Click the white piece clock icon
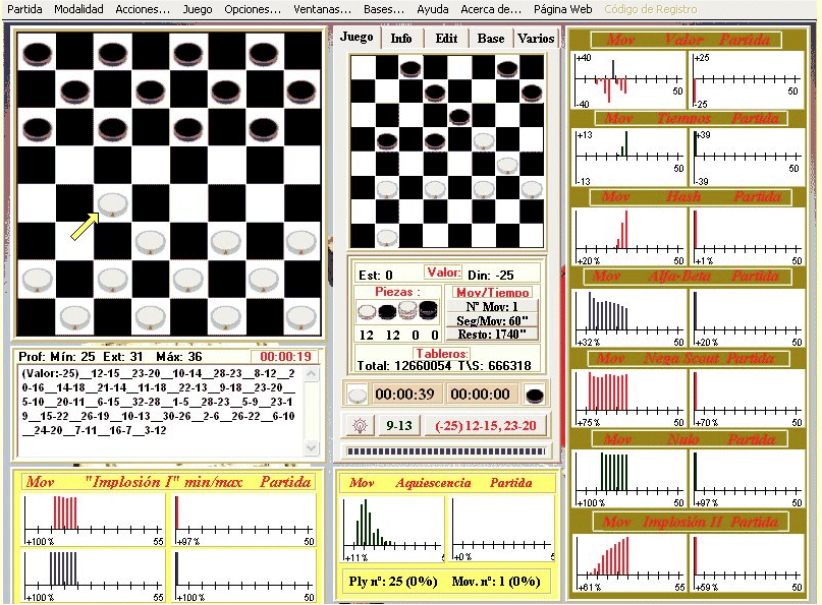The height and width of the screenshot is (605, 822). click(x=357, y=395)
